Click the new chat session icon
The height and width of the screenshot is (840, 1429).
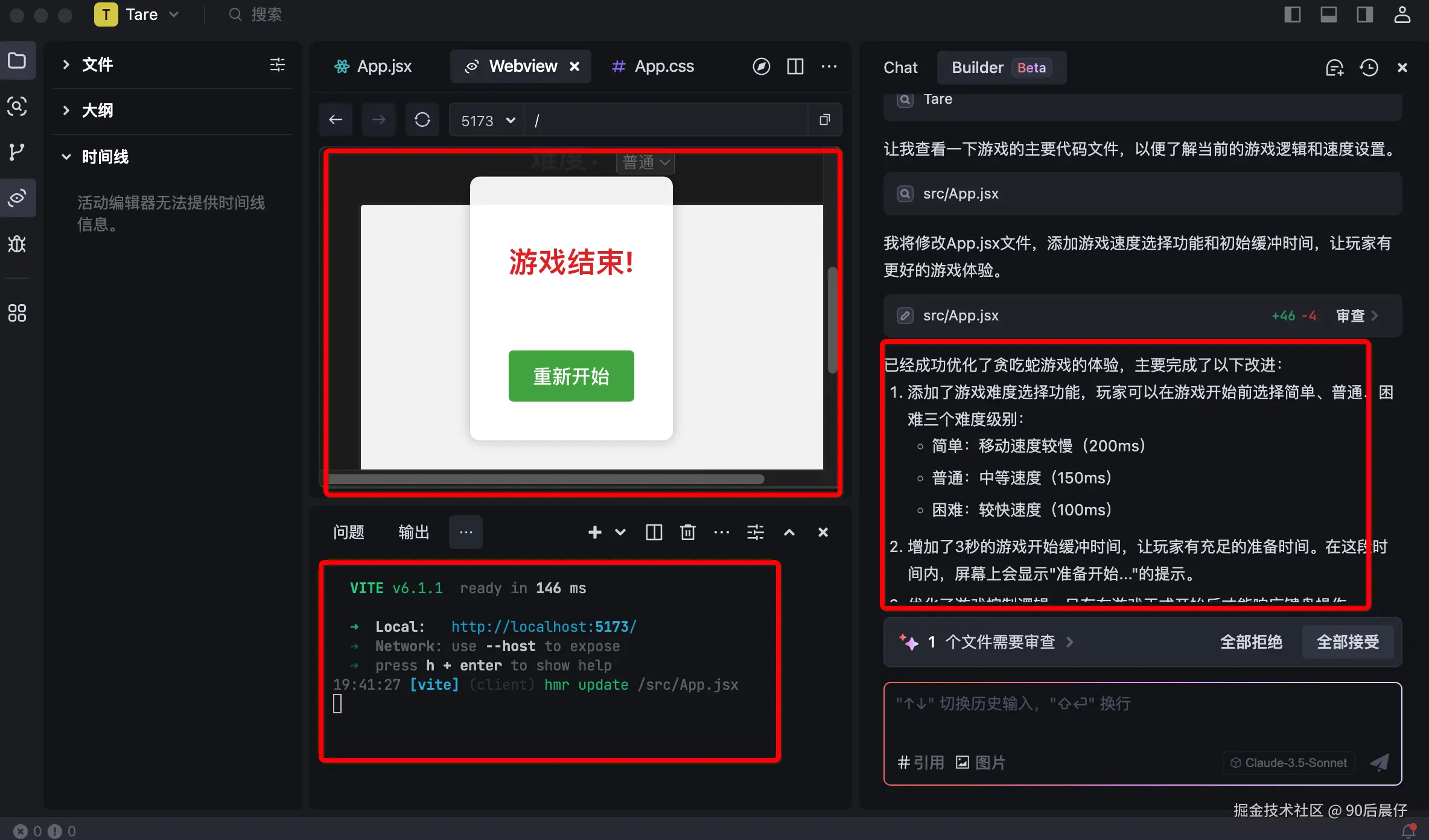point(1334,68)
